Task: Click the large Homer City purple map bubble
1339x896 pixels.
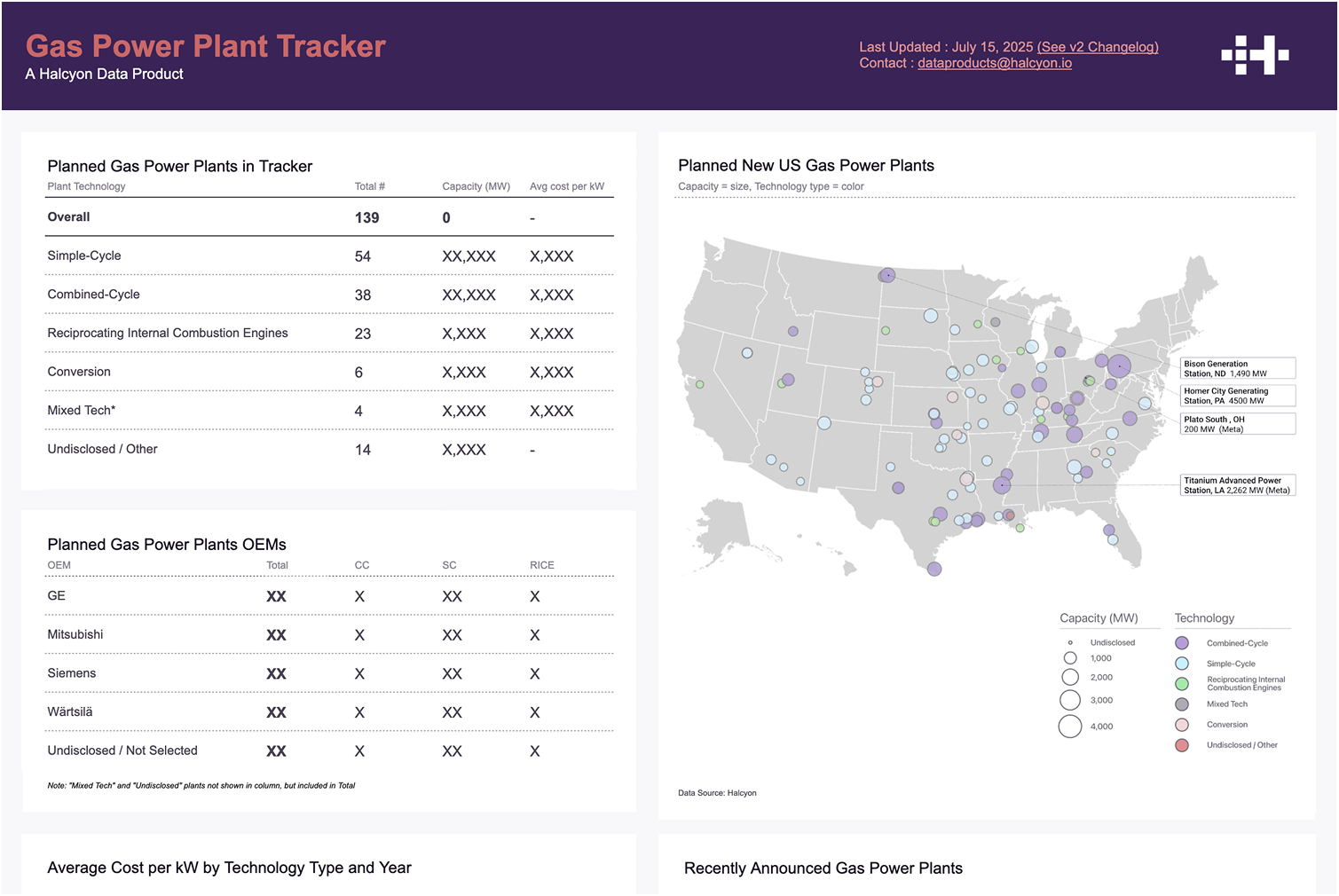Action: (1119, 365)
